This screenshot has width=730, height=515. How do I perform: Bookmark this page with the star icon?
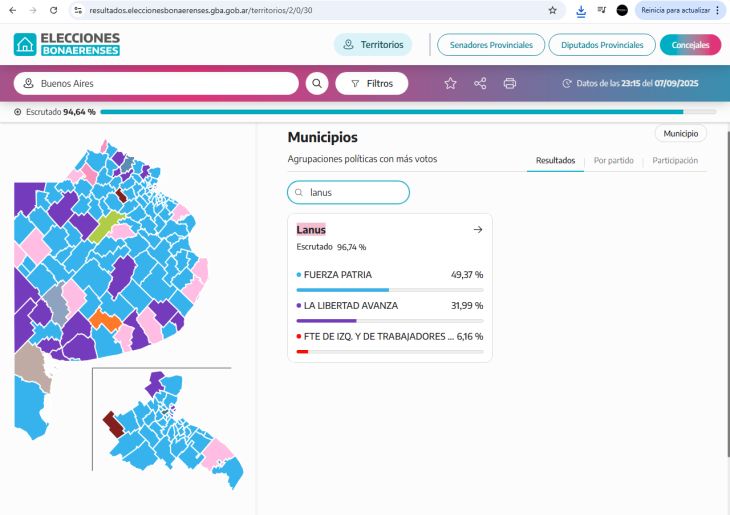click(552, 10)
